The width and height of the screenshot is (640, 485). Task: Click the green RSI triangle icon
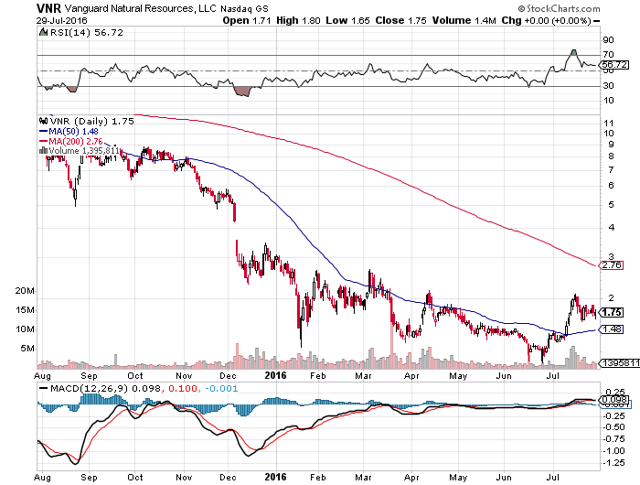(x=43, y=32)
